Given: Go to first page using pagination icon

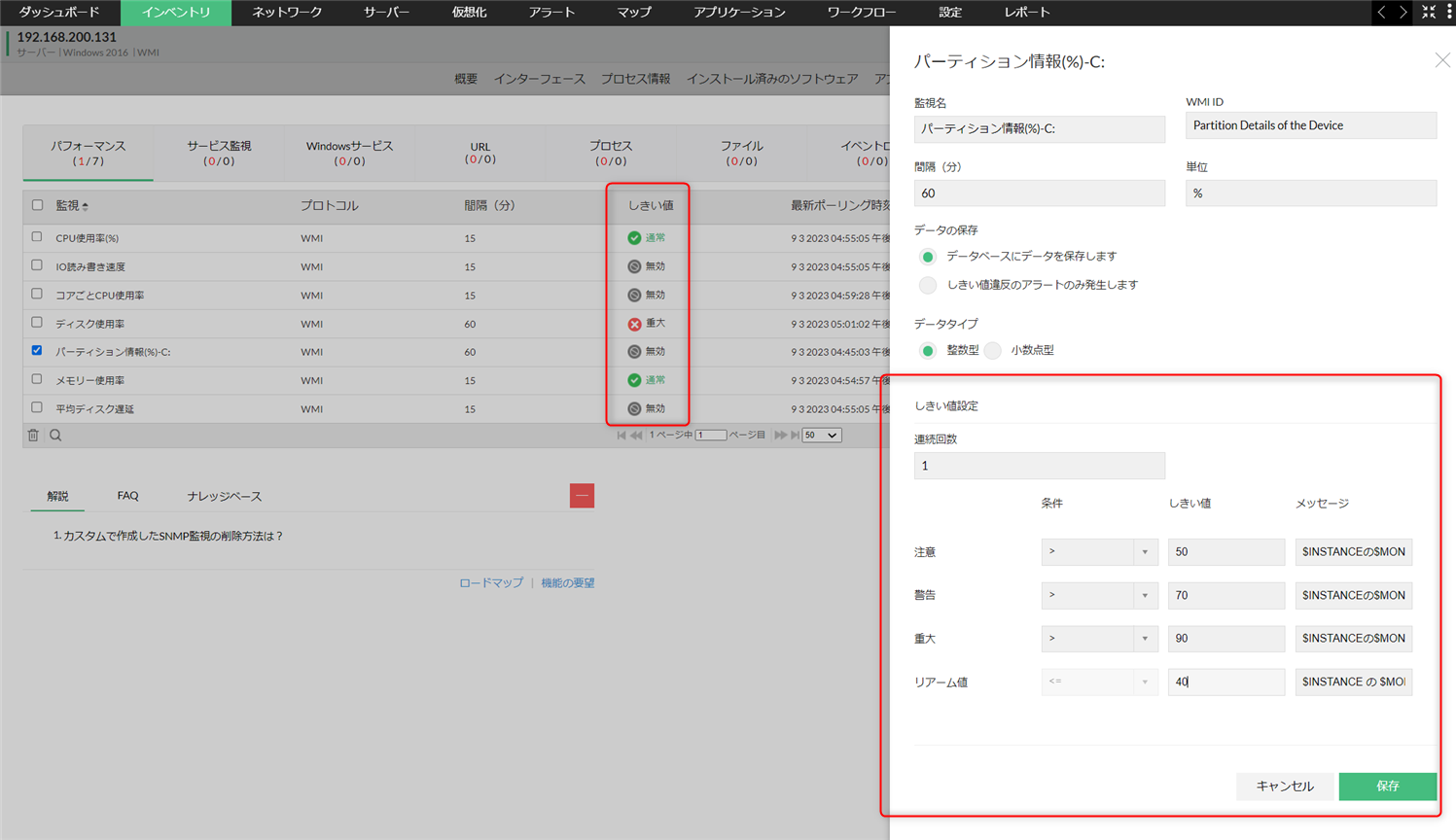Looking at the screenshot, I should pos(621,436).
